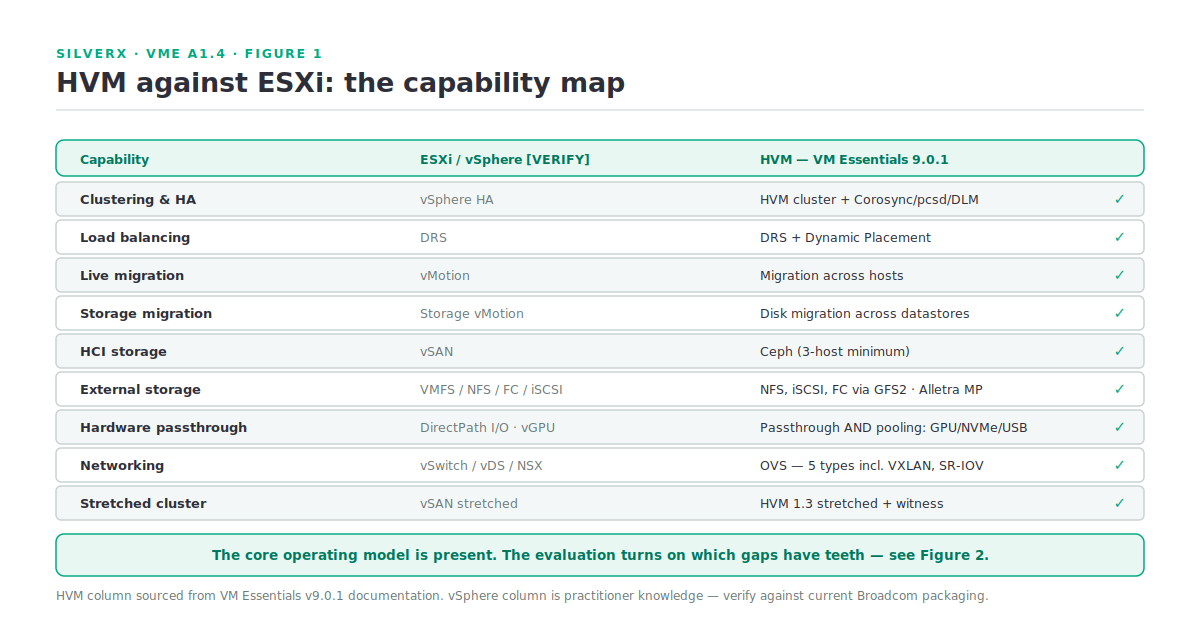Select the 'Hardware passthrough' capability label
Image resolution: width=1200 pixels, height=630 pixels.
(x=163, y=427)
